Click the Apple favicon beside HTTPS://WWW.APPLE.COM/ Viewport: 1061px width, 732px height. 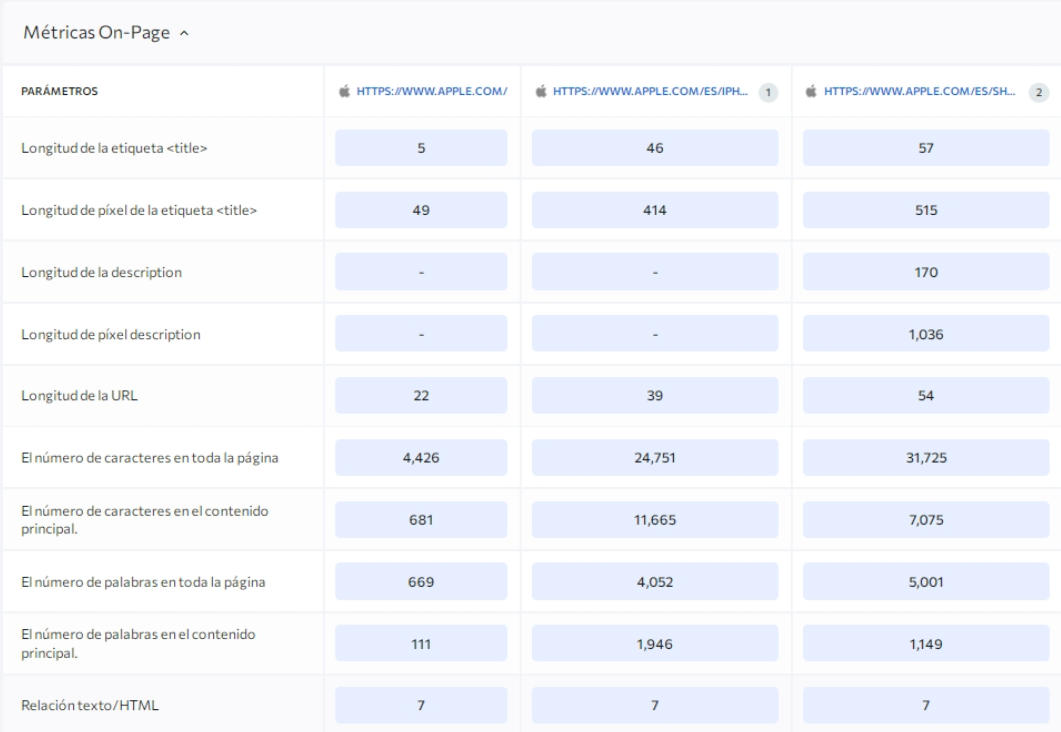click(x=344, y=91)
